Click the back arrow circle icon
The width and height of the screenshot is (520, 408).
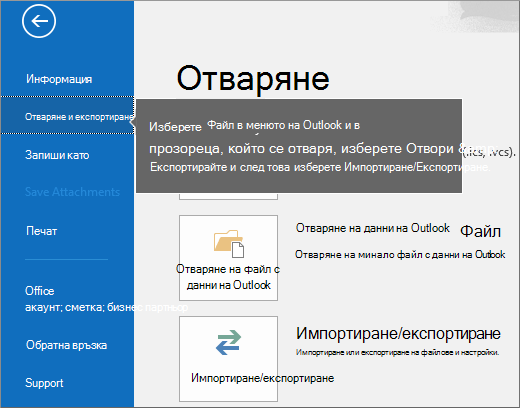point(39,21)
